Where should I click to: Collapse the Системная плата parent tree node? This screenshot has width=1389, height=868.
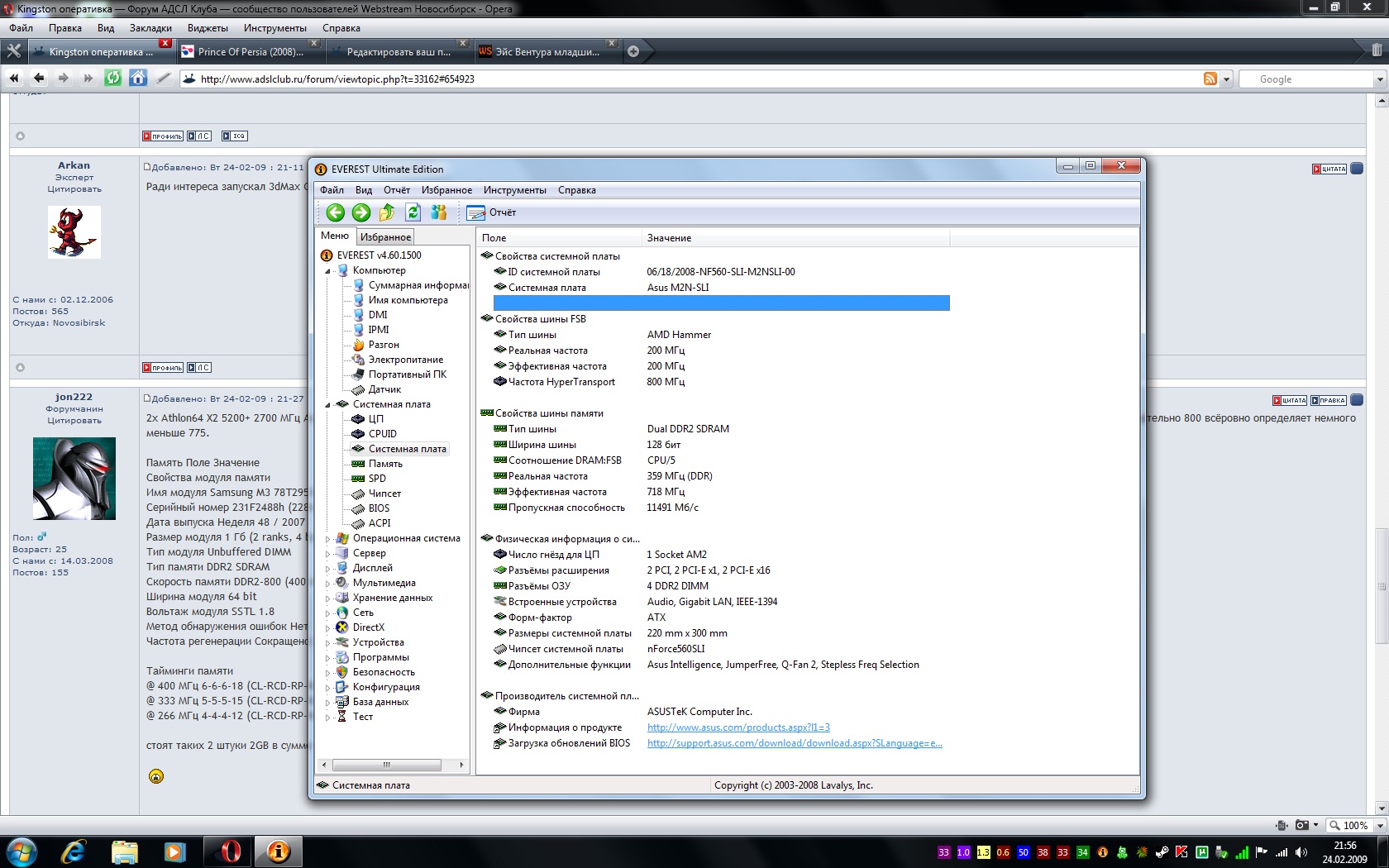(x=327, y=405)
